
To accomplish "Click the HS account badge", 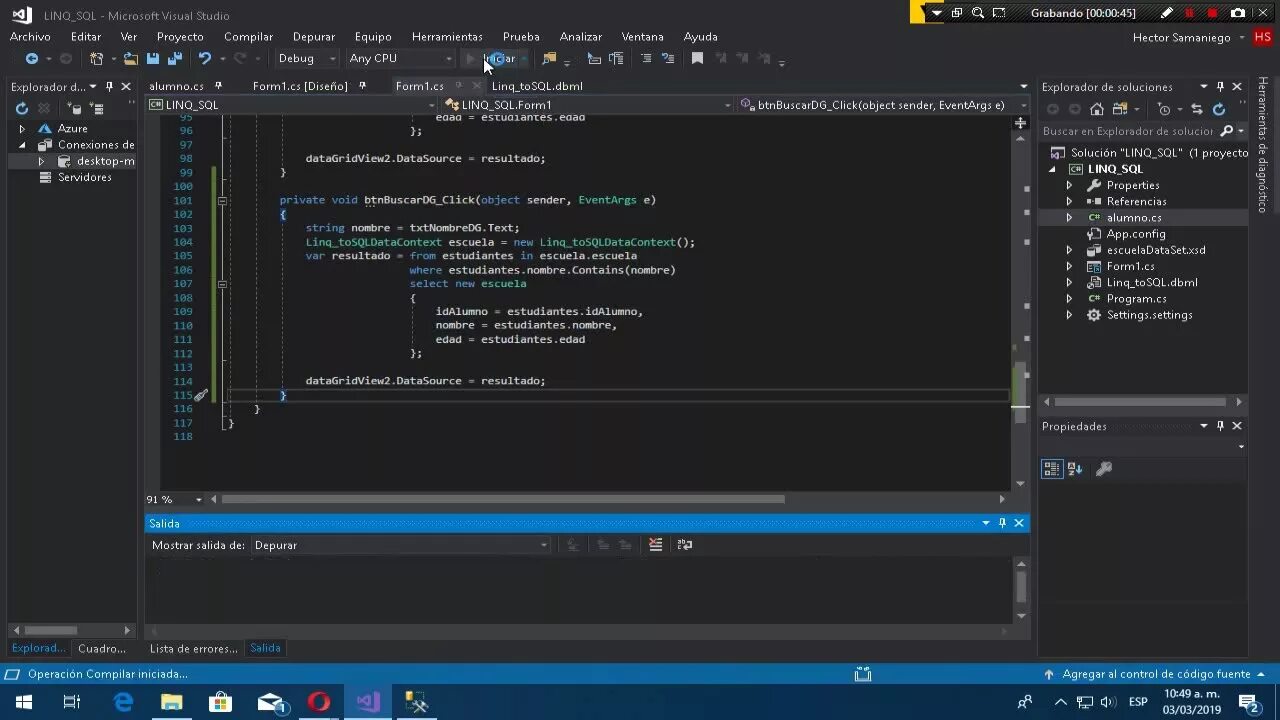I will 1263,37.
